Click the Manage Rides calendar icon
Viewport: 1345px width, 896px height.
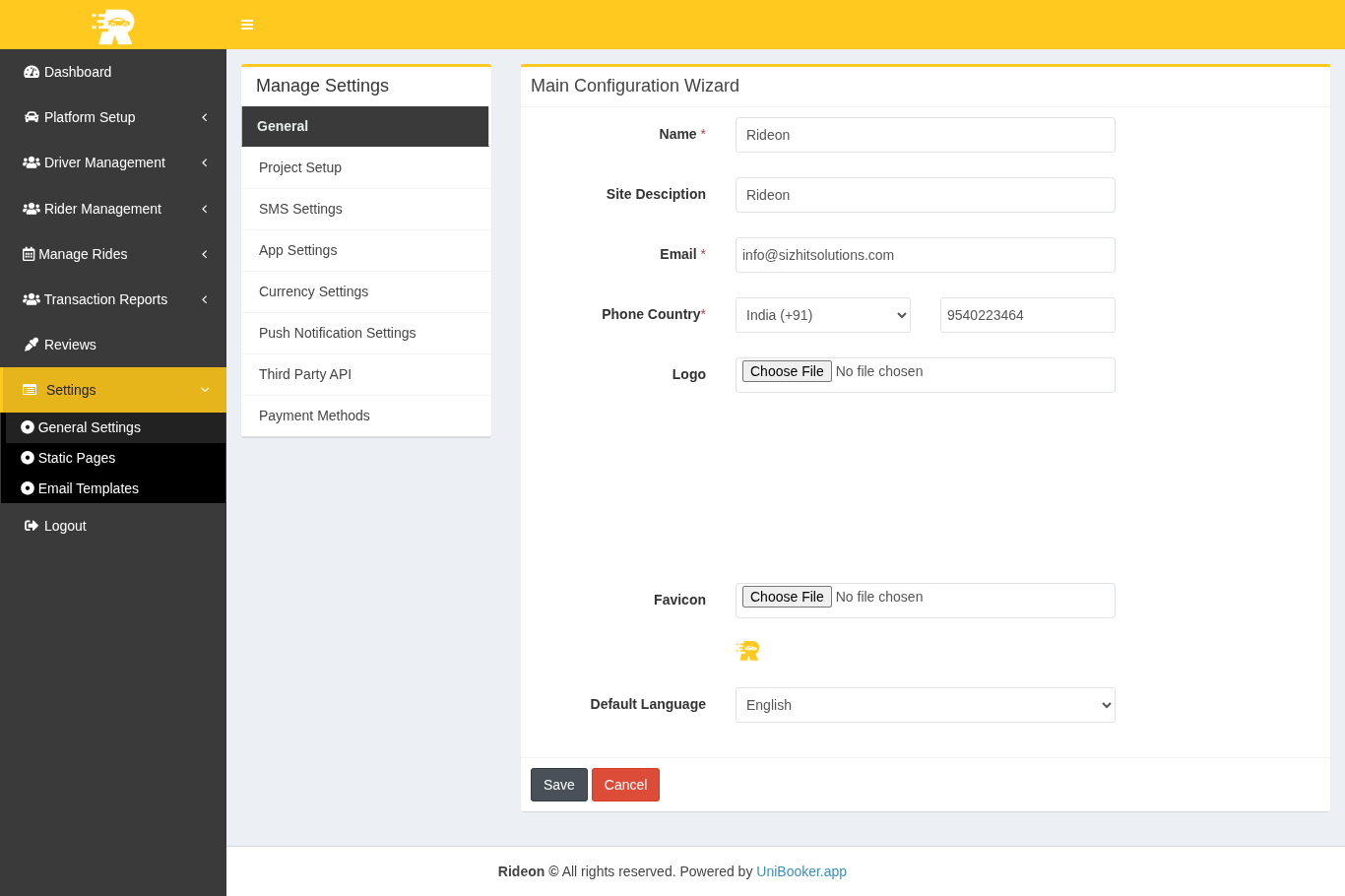tap(29, 254)
